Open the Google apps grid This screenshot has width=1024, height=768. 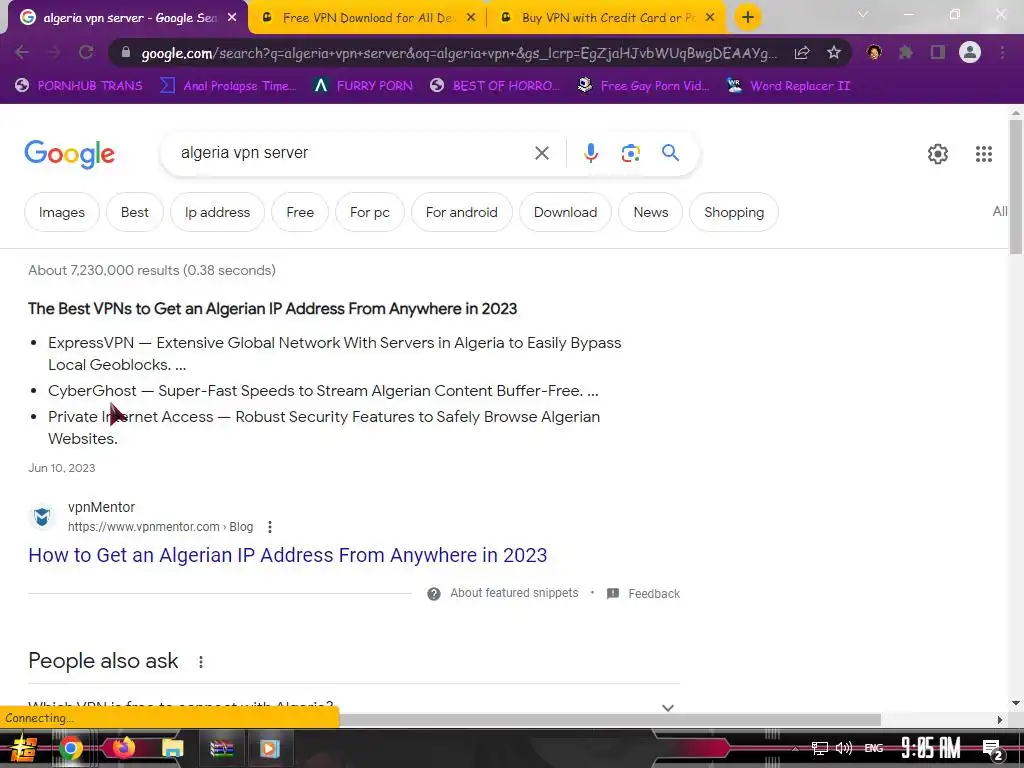tap(984, 154)
